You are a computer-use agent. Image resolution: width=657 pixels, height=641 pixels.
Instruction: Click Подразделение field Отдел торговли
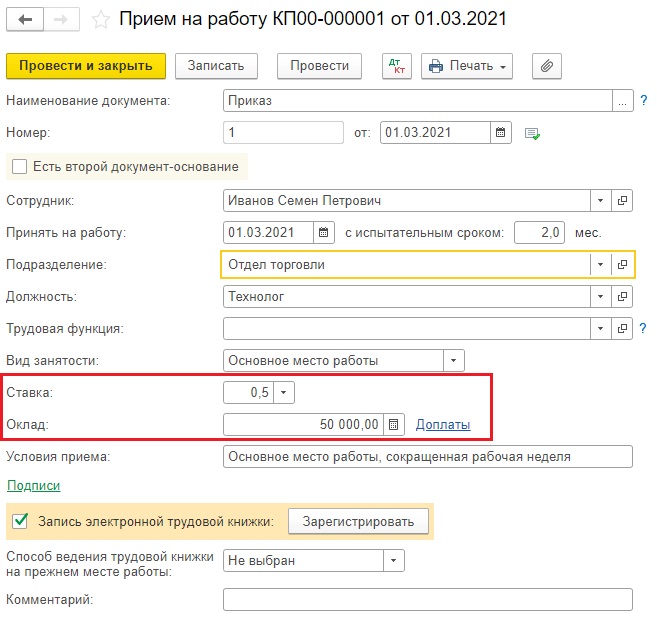point(407,264)
